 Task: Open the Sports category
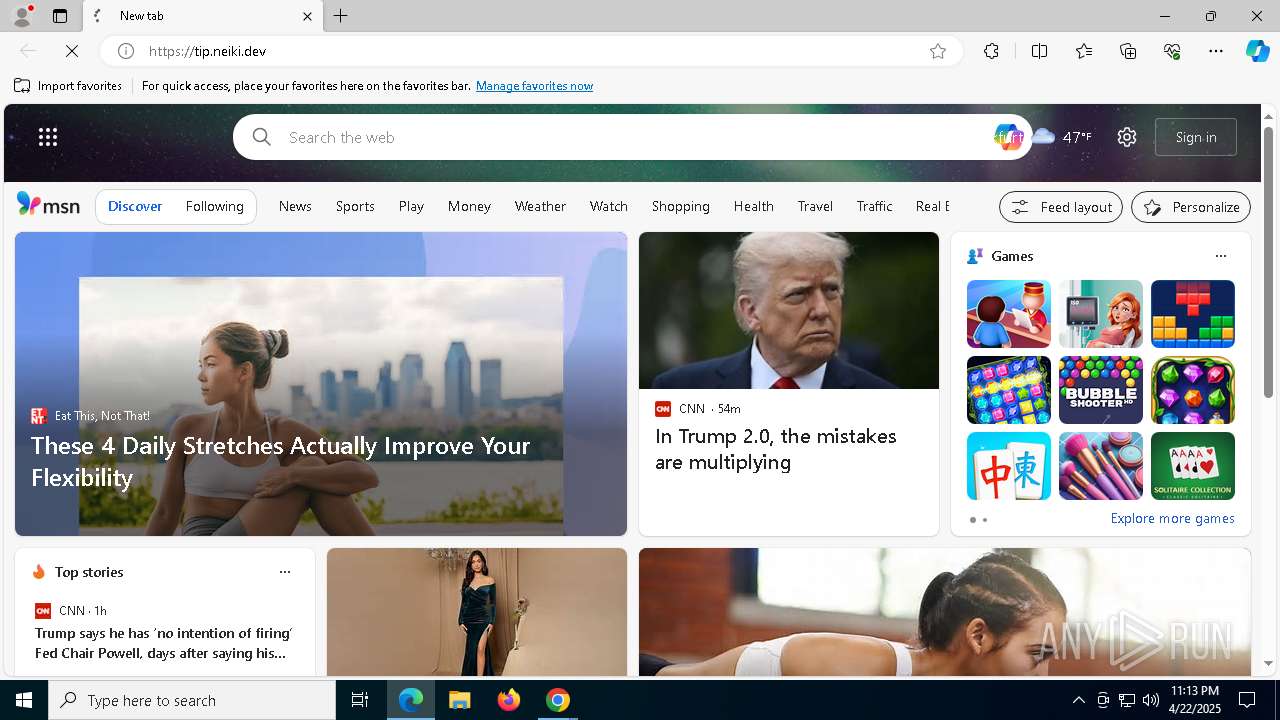(x=355, y=206)
